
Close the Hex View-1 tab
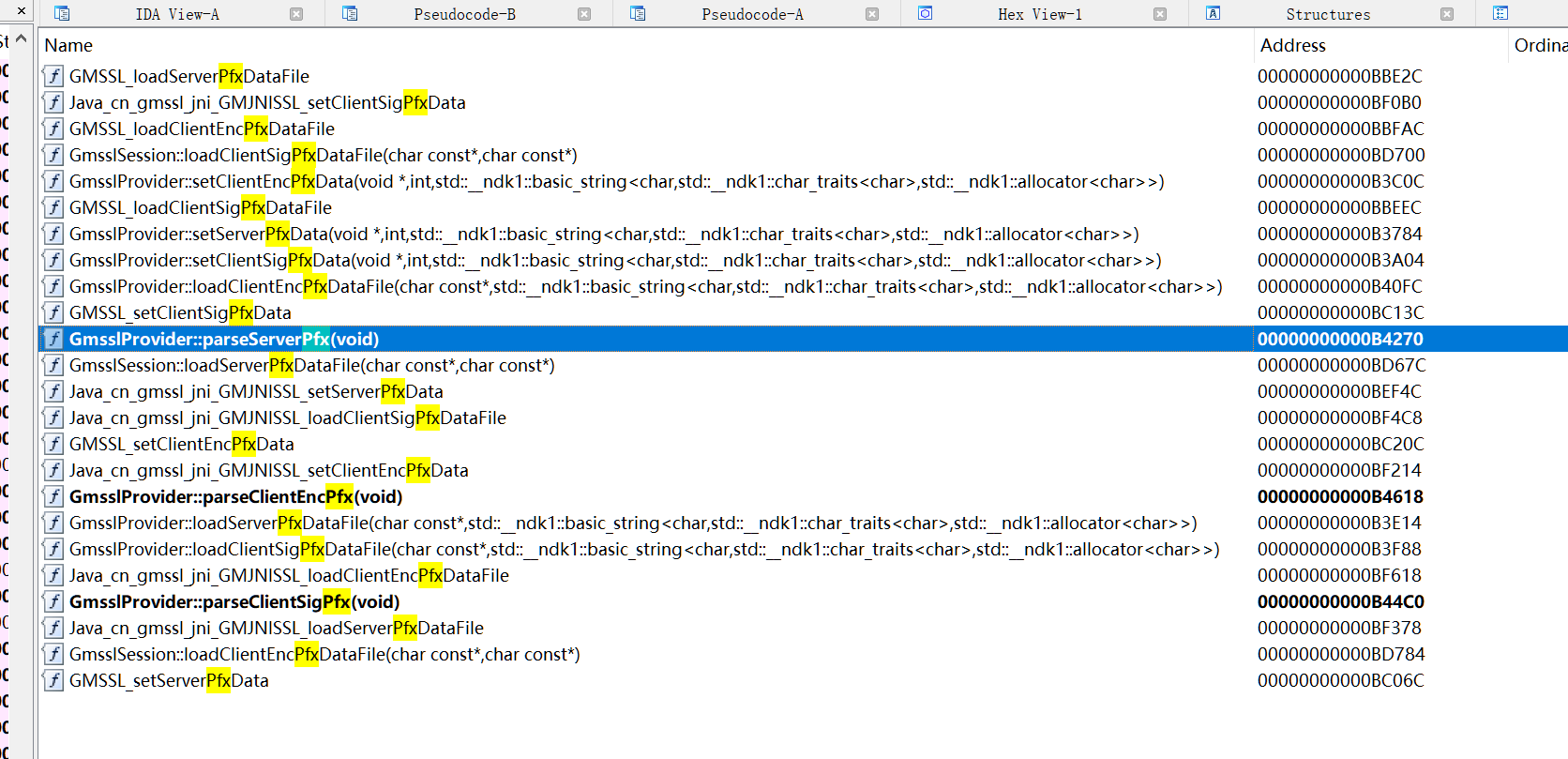point(1160,14)
